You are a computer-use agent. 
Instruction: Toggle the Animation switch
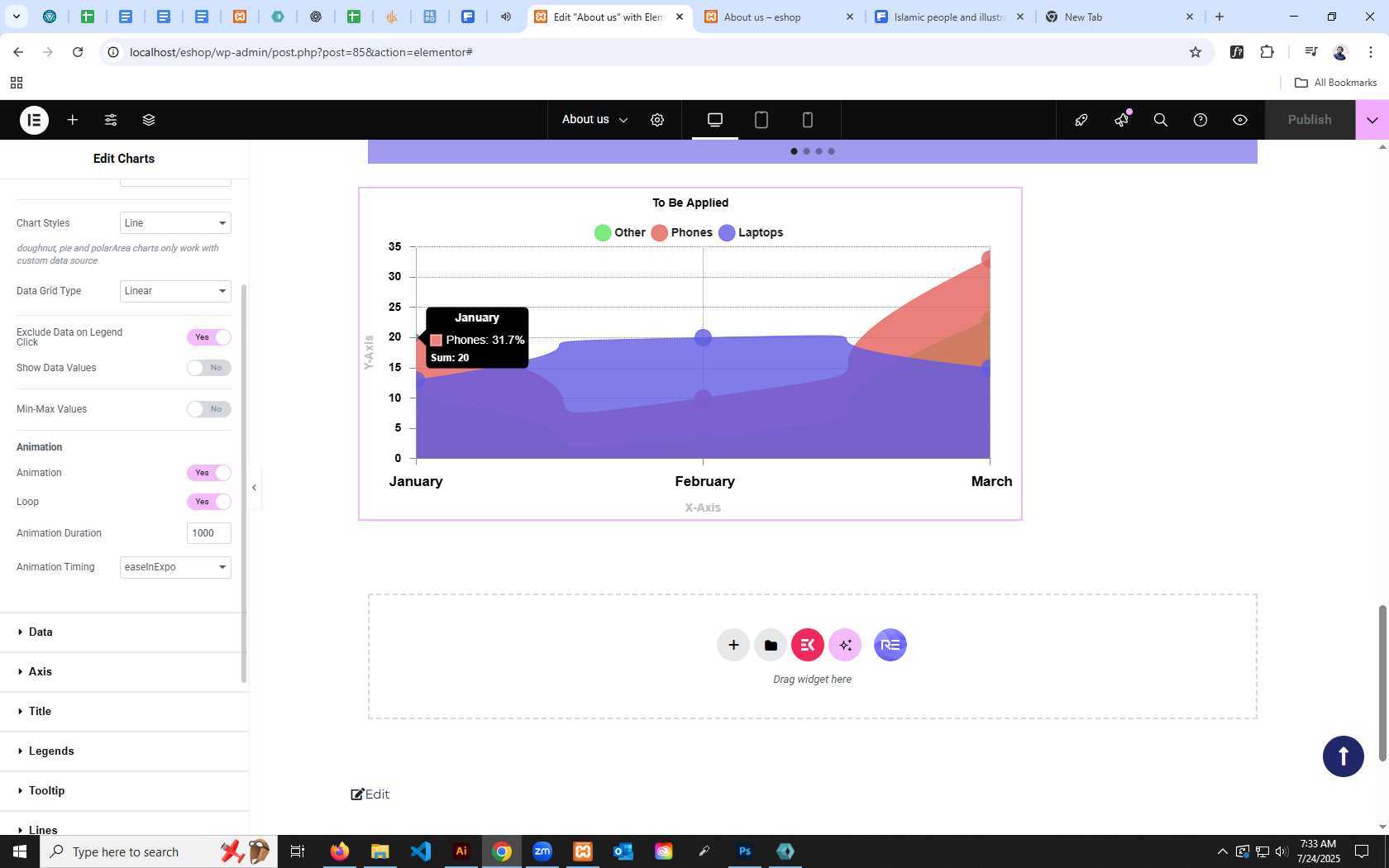tap(209, 473)
